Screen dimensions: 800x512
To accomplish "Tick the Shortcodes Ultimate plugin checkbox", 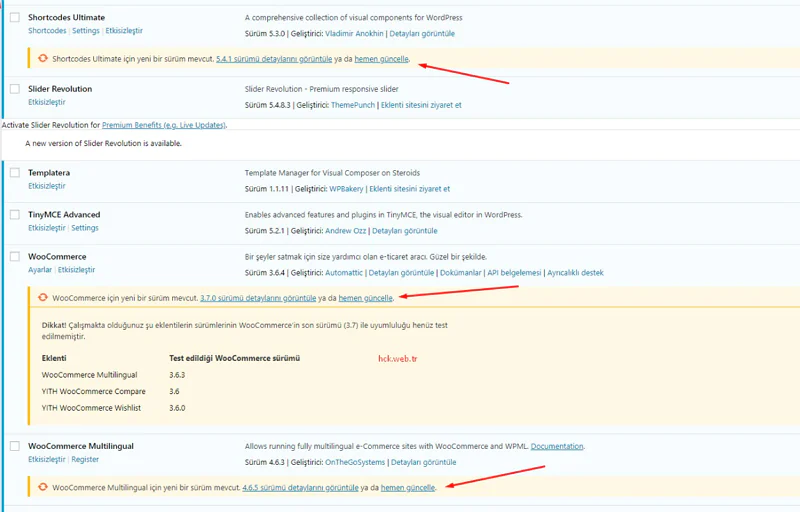I will (15, 17).
